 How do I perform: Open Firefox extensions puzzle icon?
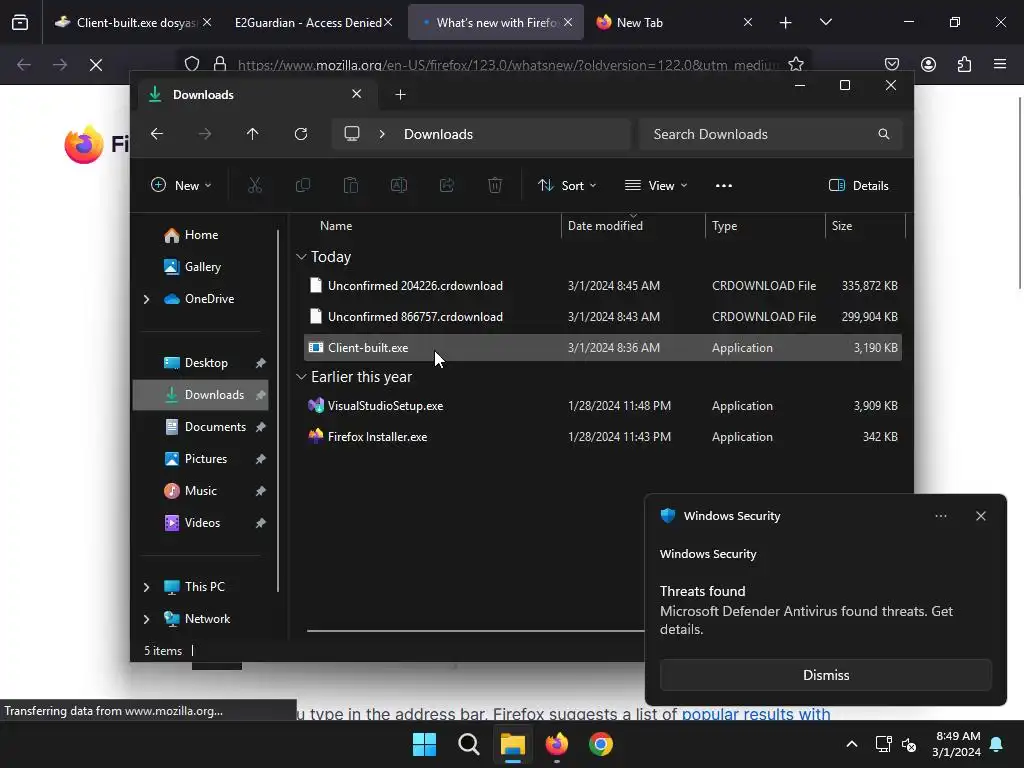tap(964, 64)
